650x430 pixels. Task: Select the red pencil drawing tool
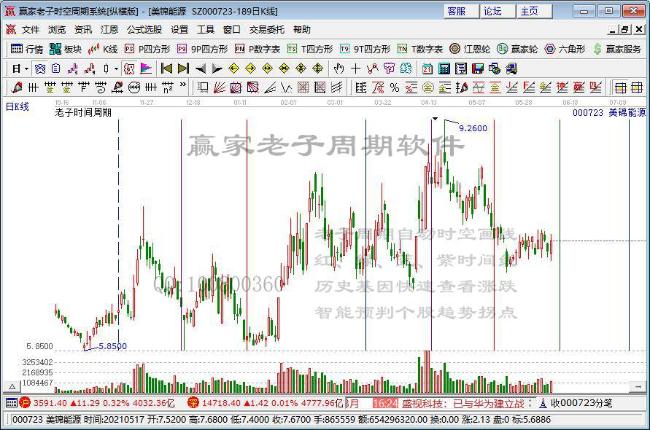click(17, 87)
